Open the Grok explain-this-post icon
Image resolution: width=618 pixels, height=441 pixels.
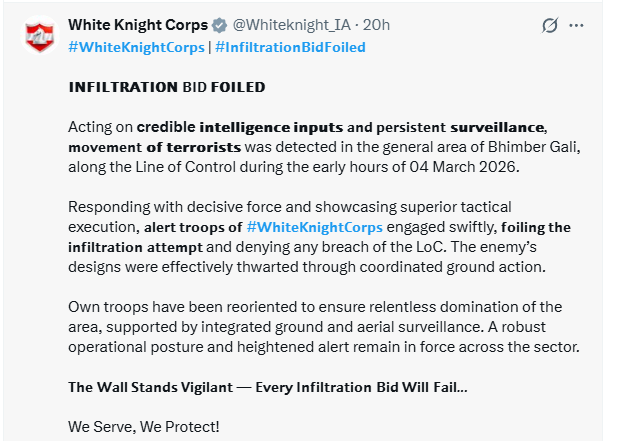(549, 26)
